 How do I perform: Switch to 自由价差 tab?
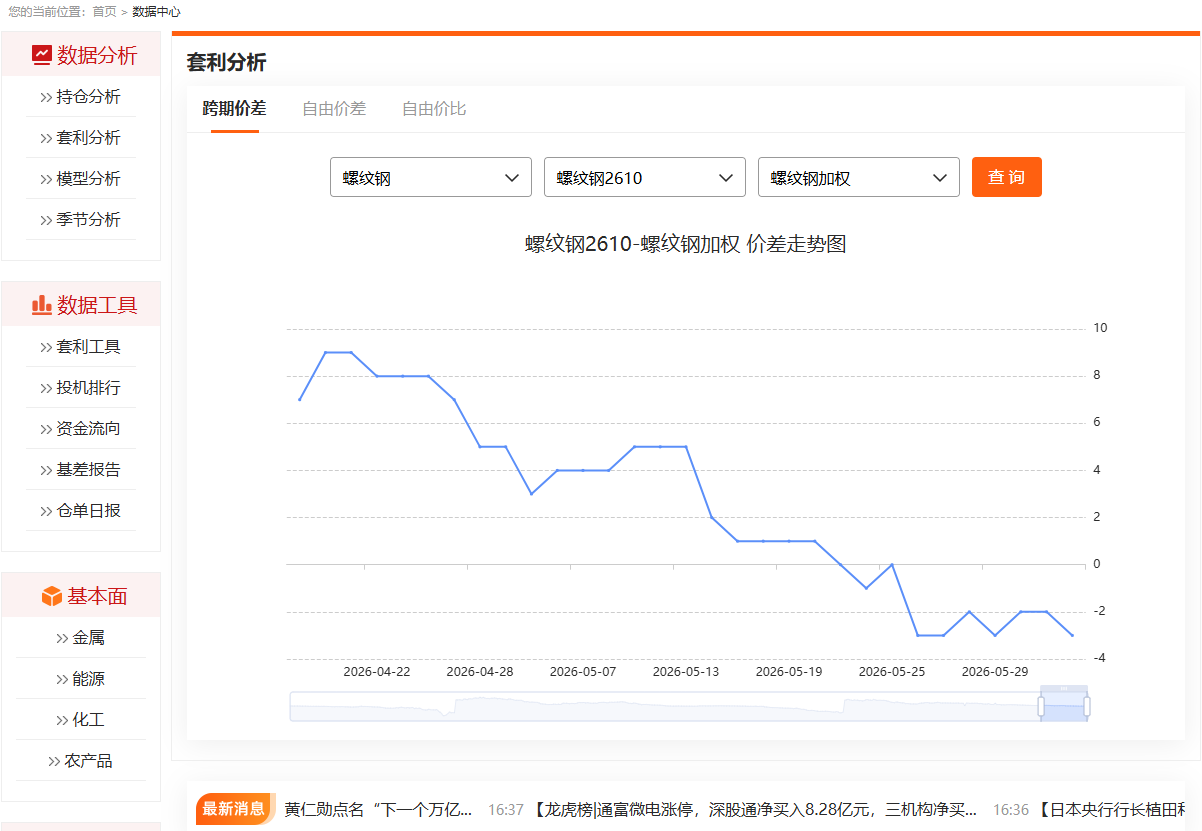pyautogui.click(x=334, y=109)
